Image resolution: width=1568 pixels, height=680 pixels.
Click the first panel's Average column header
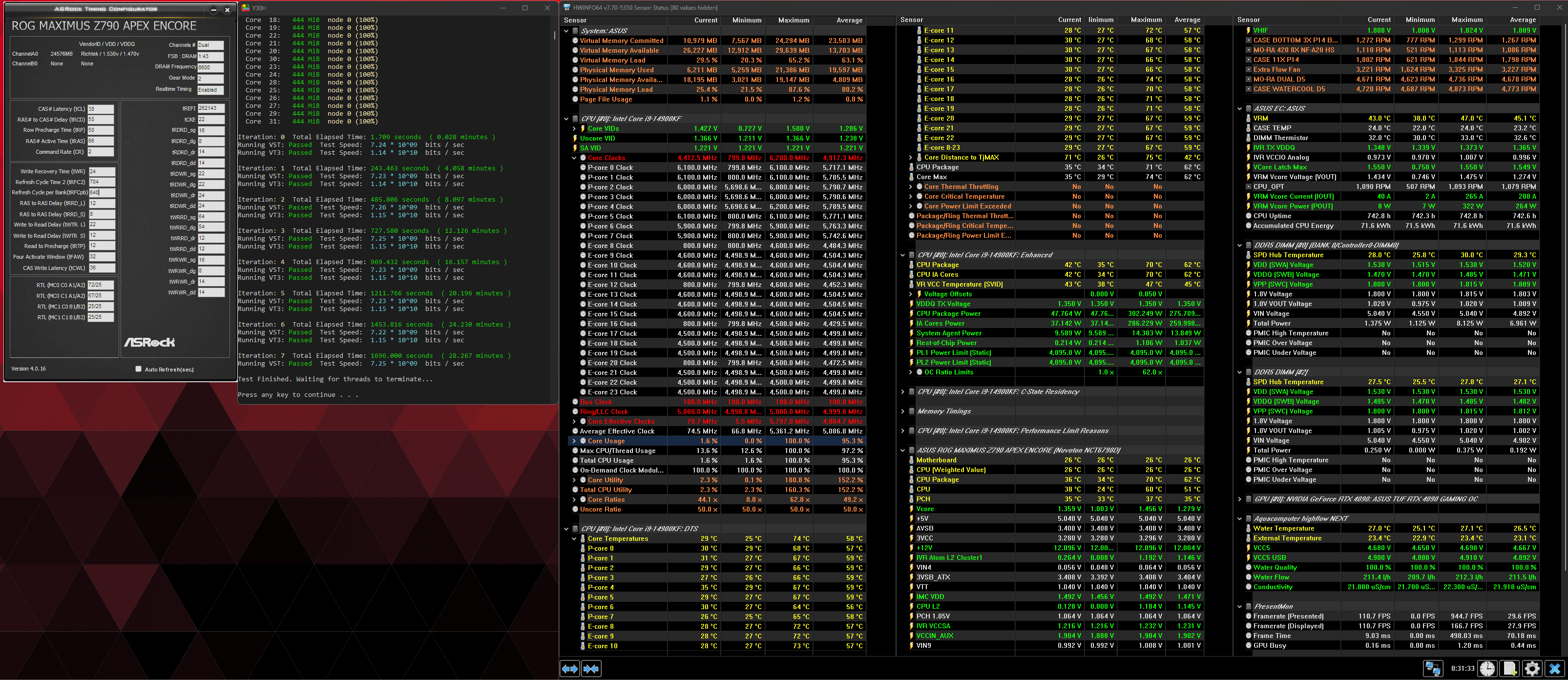pos(839,20)
